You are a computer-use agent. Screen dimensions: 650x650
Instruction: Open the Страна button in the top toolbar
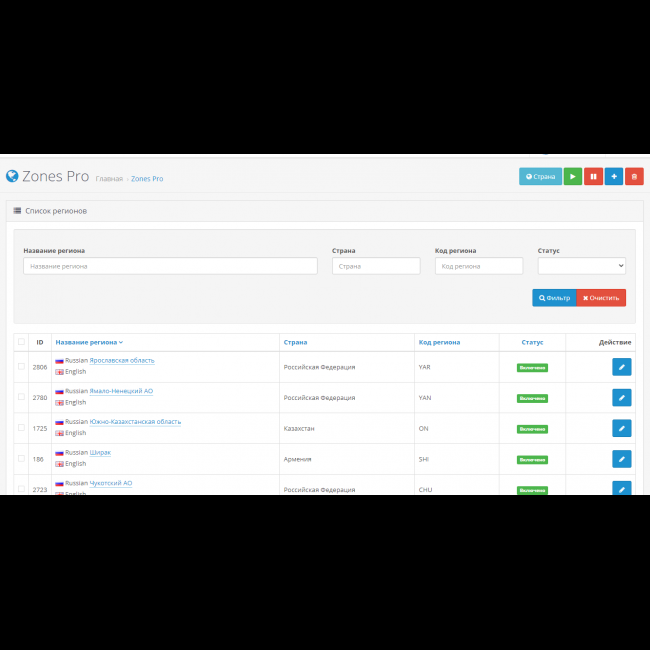pos(540,176)
